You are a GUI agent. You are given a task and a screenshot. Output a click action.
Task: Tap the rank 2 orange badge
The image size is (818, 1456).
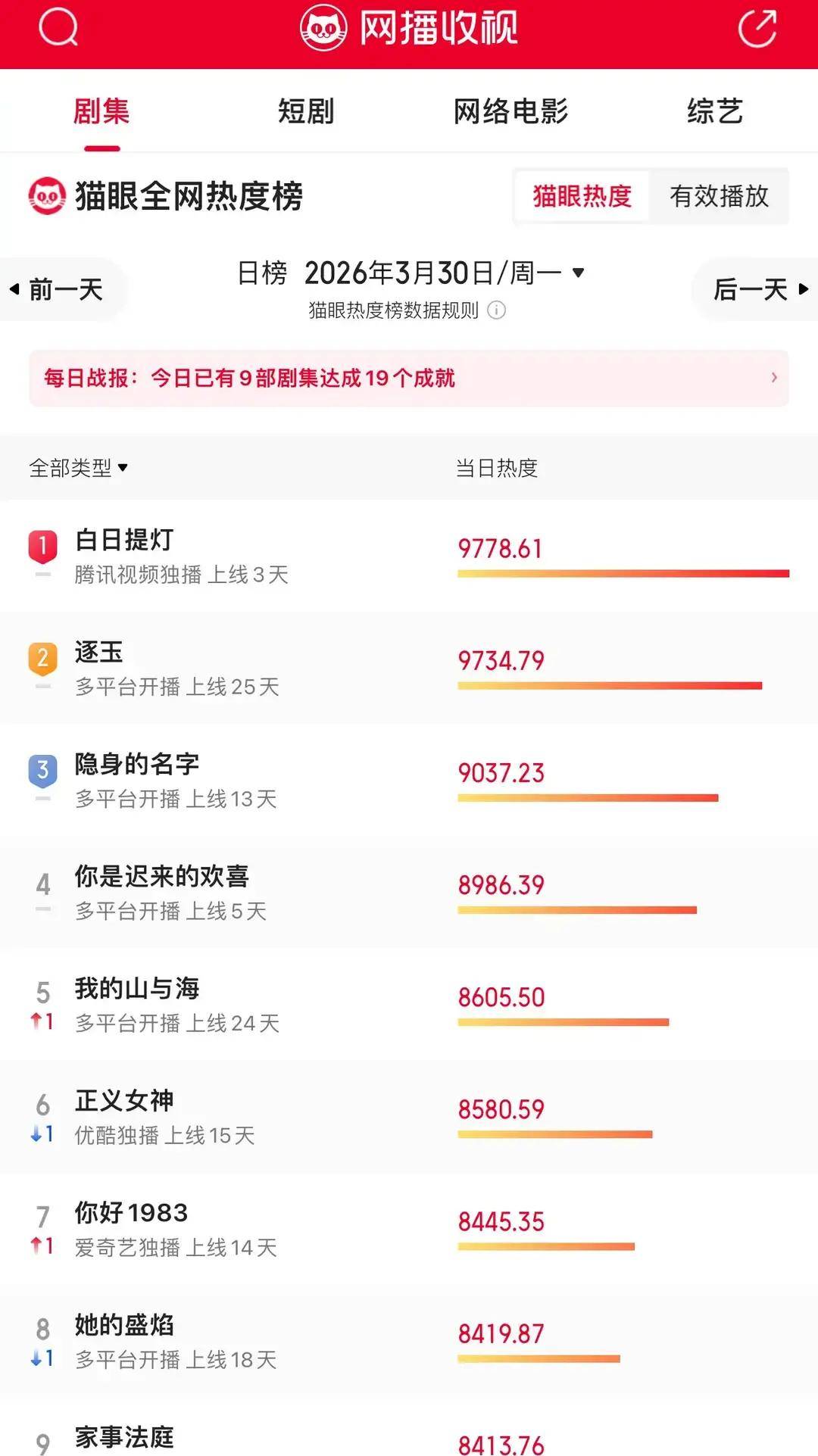pyautogui.click(x=43, y=658)
